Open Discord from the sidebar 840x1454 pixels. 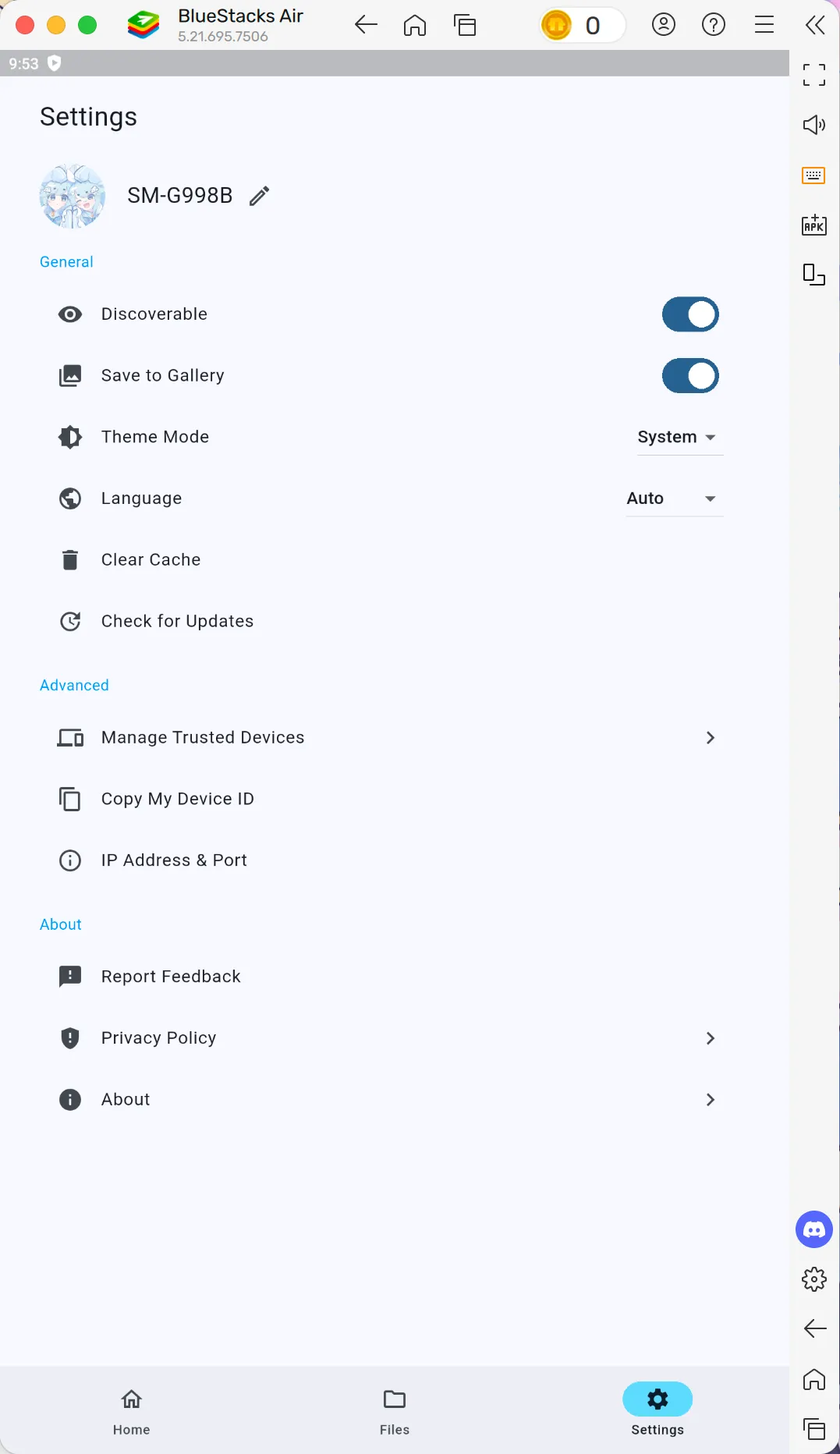(814, 1229)
